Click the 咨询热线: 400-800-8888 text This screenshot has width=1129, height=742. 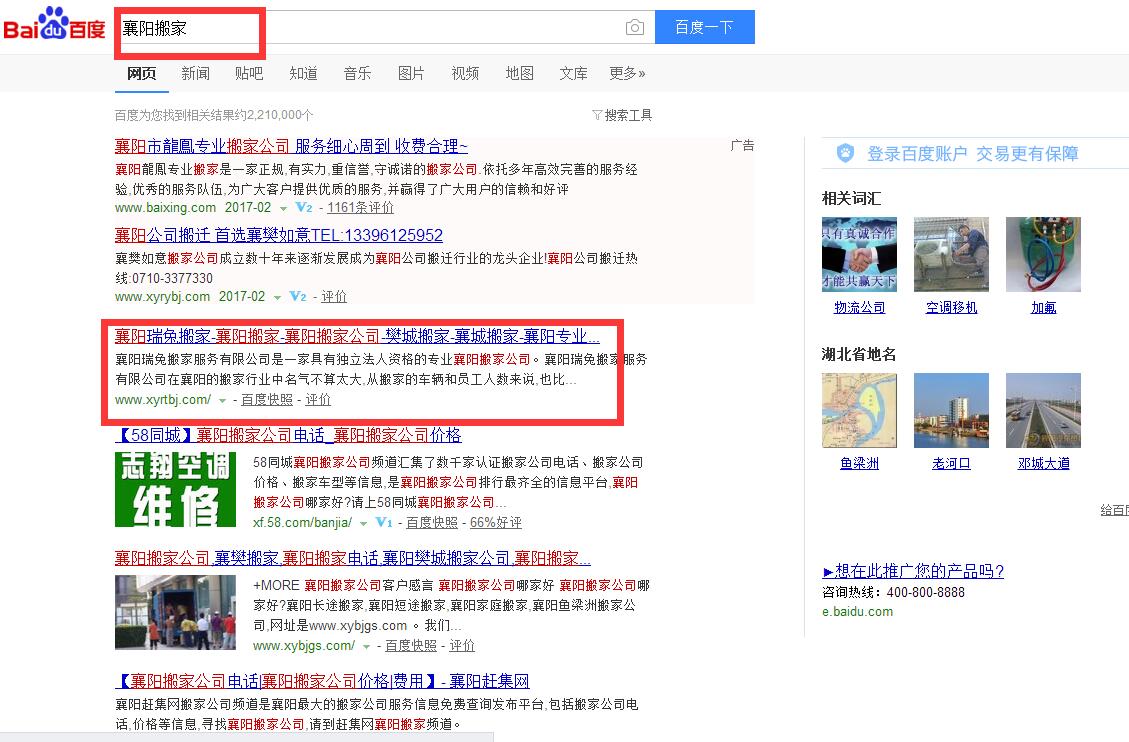point(894,592)
